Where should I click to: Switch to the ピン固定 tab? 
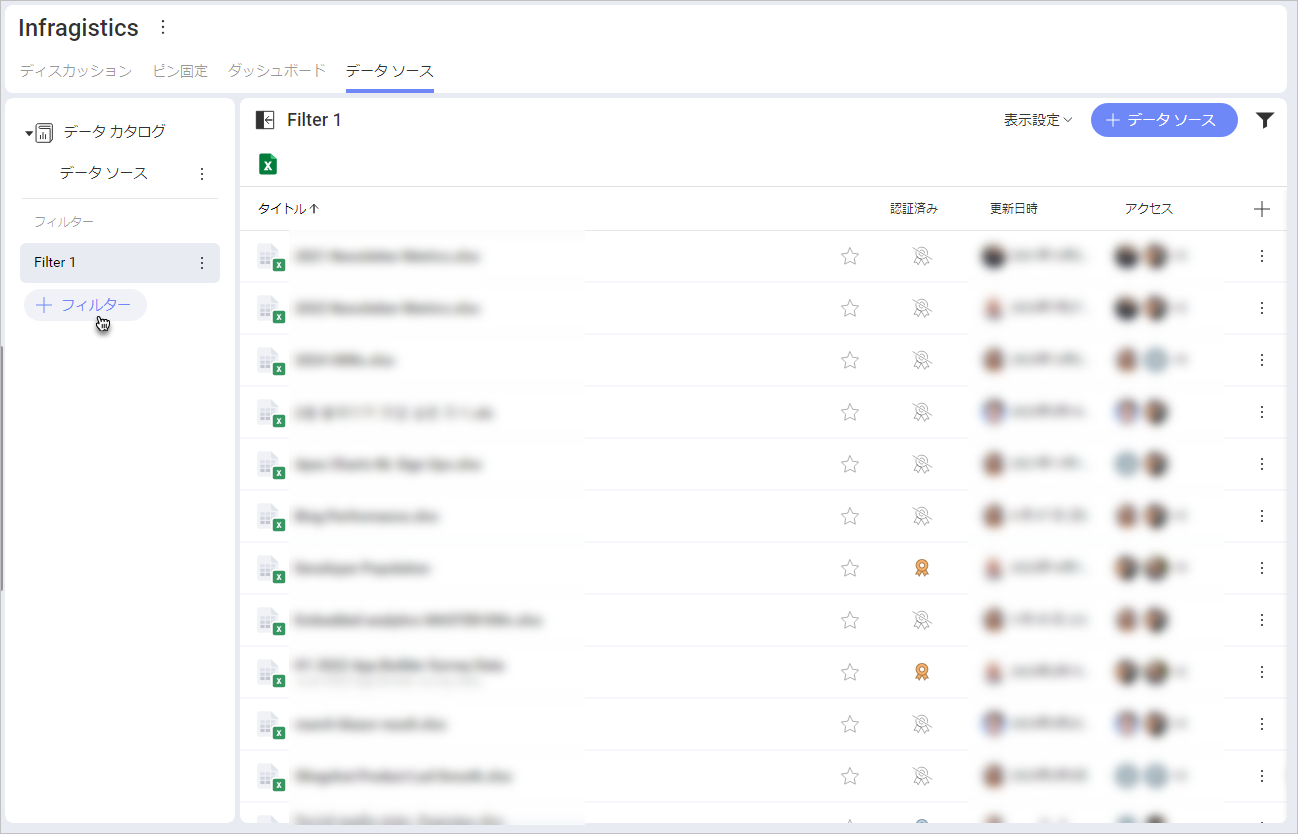[180, 71]
